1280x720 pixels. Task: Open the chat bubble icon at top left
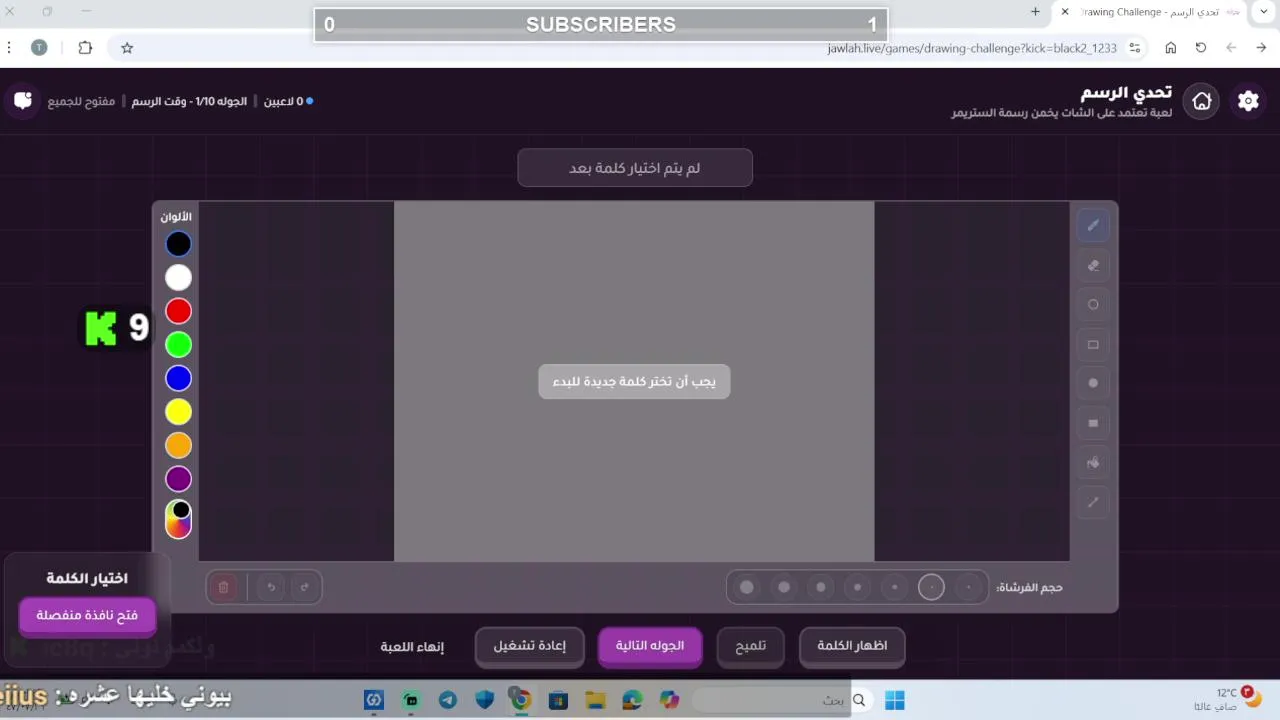[24, 100]
